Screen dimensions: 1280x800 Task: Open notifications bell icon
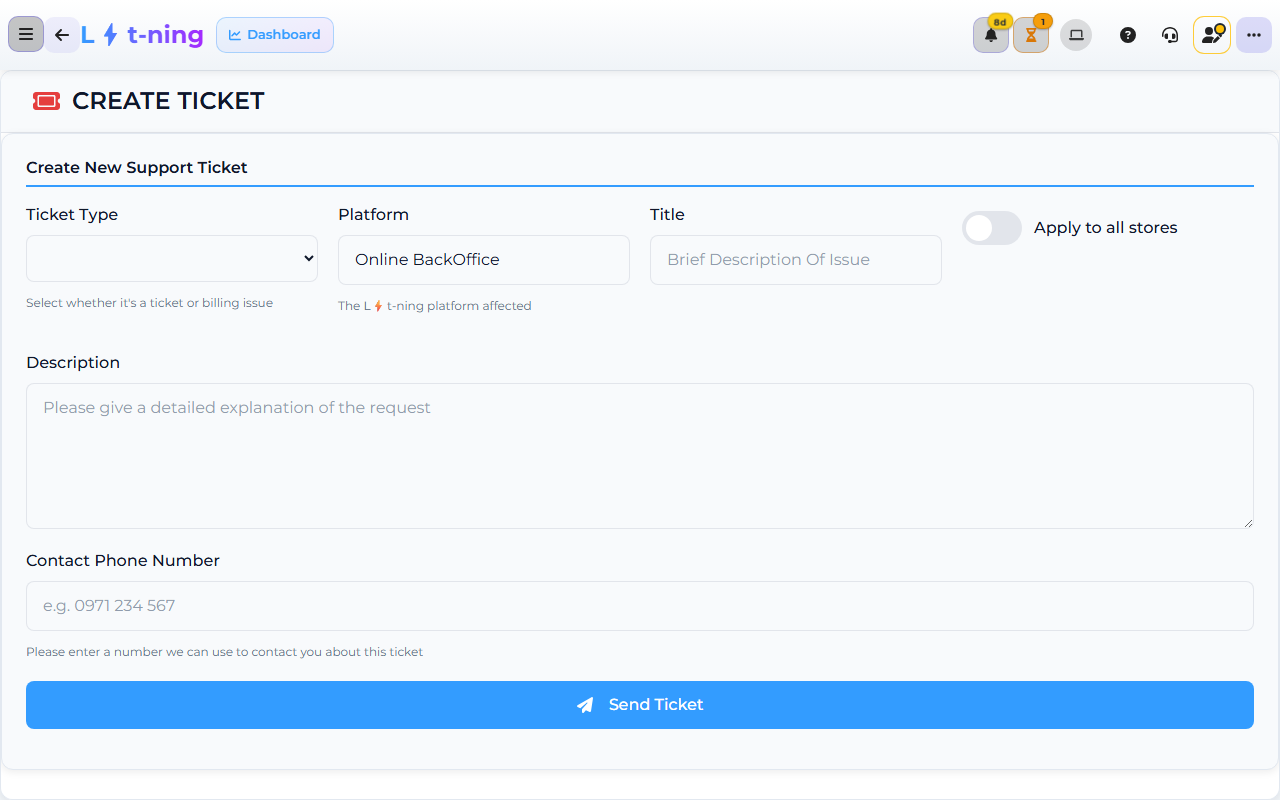pos(991,35)
